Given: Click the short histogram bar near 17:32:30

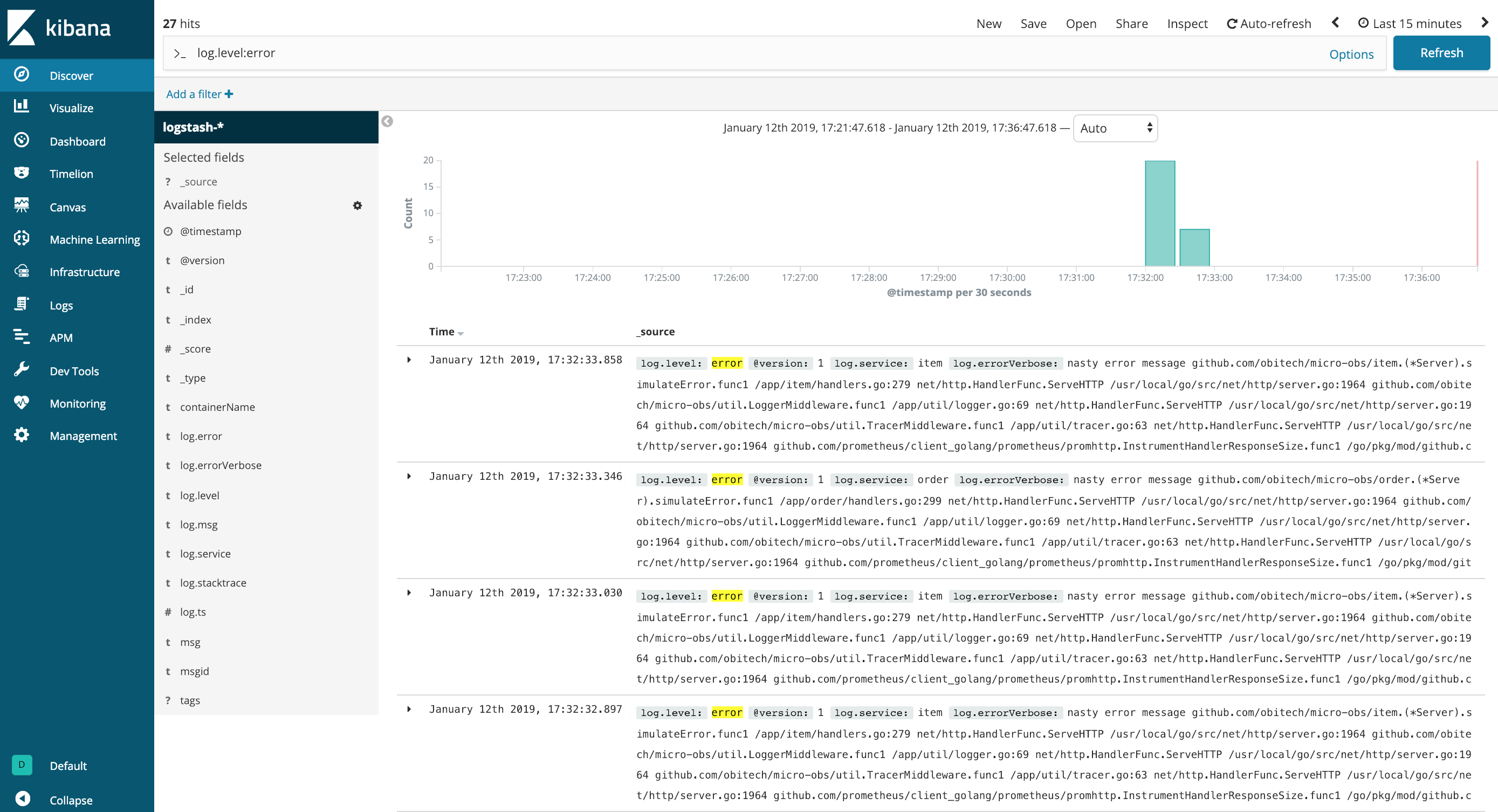Looking at the screenshot, I should [x=1194, y=247].
